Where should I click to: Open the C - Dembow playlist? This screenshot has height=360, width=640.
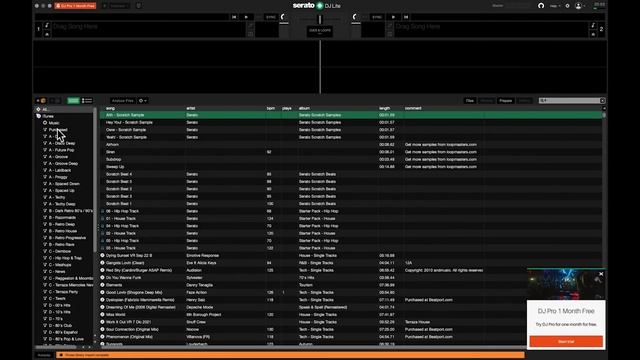[60, 251]
